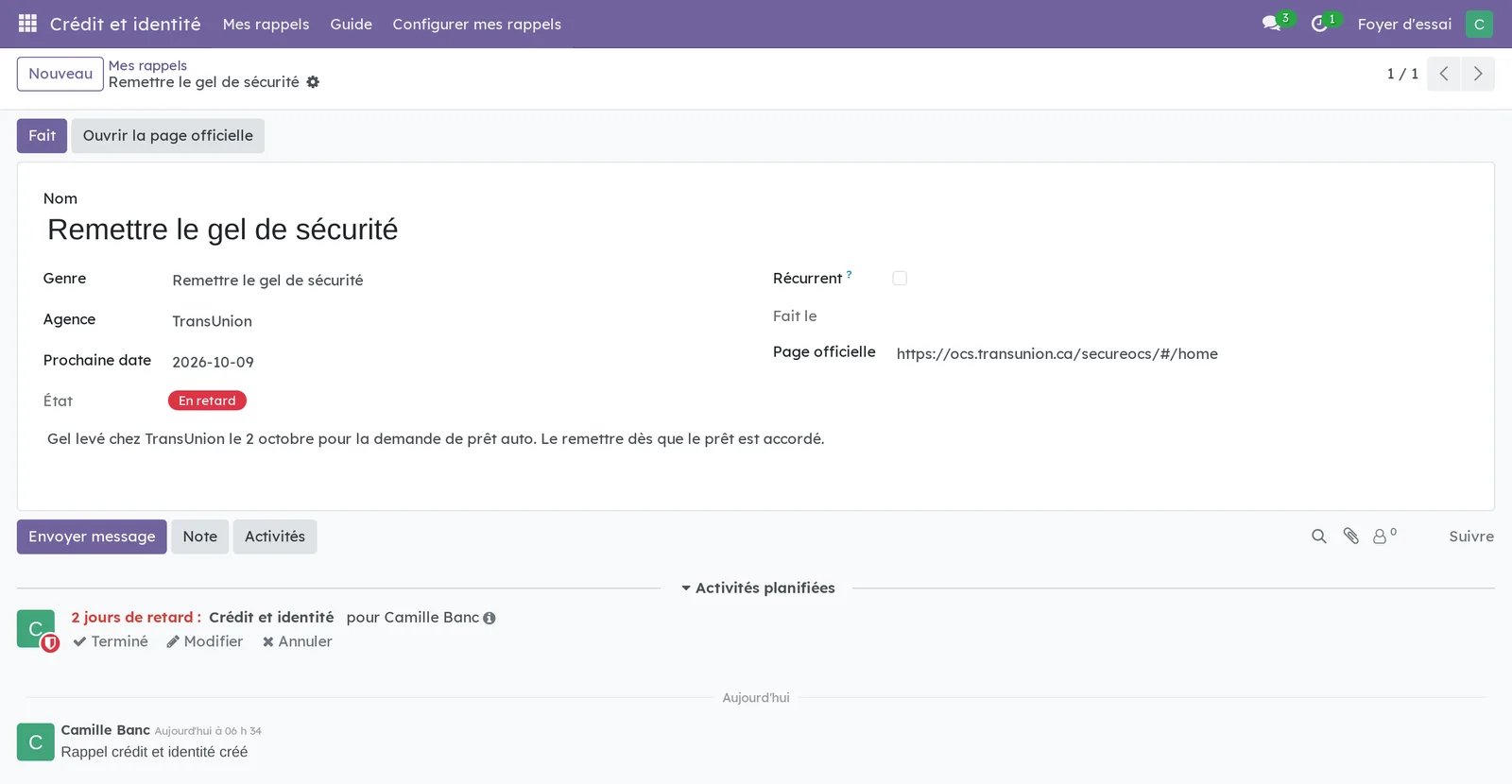Click the Crédit et identité app title
This screenshot has height=784, width=1512.
pyautogui.click(x=126, y=24)
